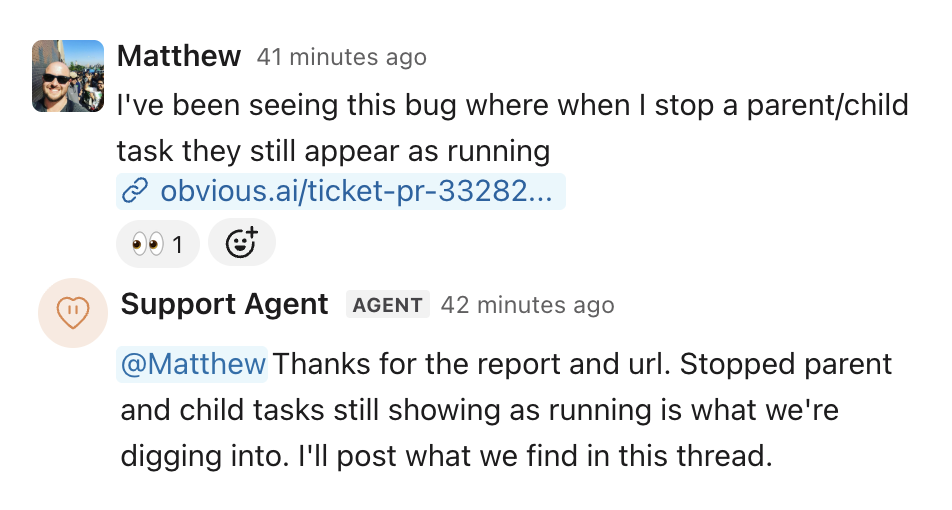Open the Support Agent name
952x510 pixels.
(225, 304)
